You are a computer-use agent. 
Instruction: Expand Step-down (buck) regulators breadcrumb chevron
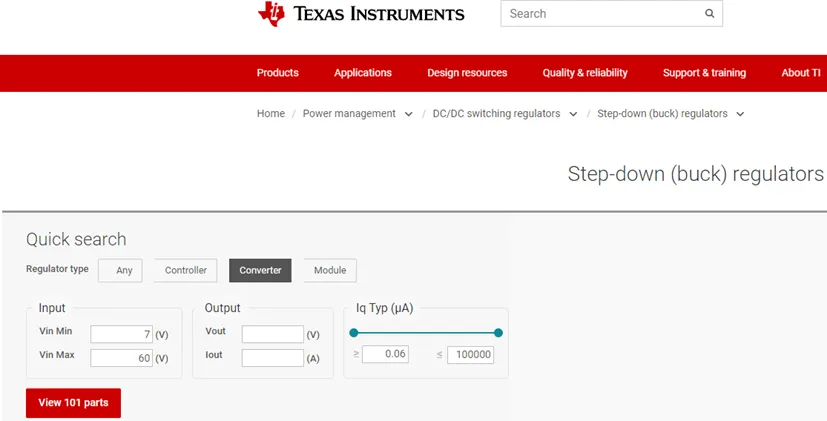click(740, 114)
